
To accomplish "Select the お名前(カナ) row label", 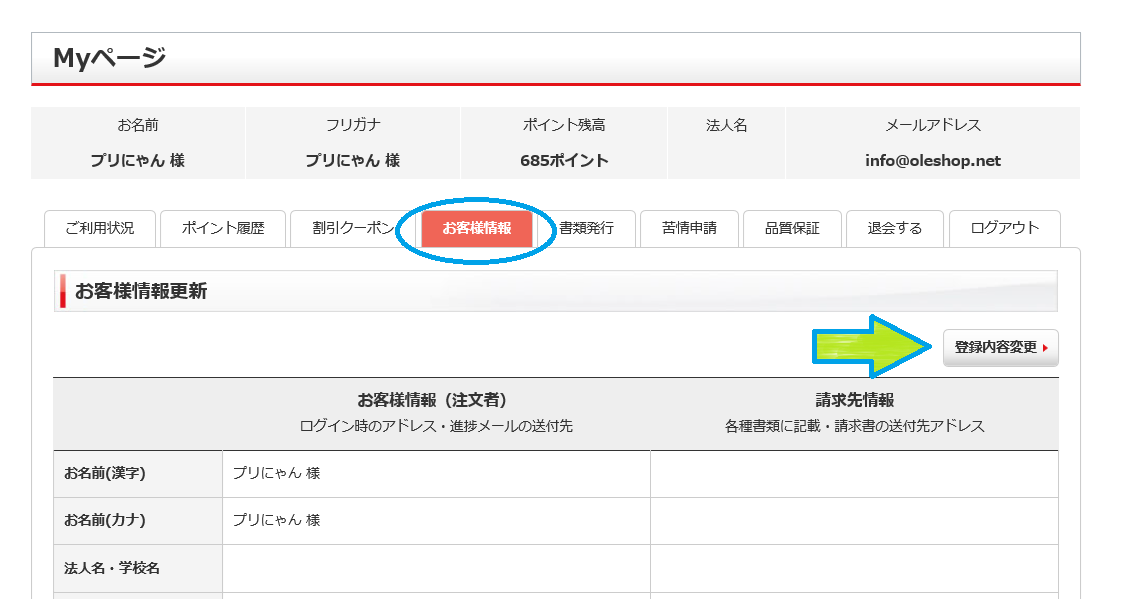I will [106, 520].
